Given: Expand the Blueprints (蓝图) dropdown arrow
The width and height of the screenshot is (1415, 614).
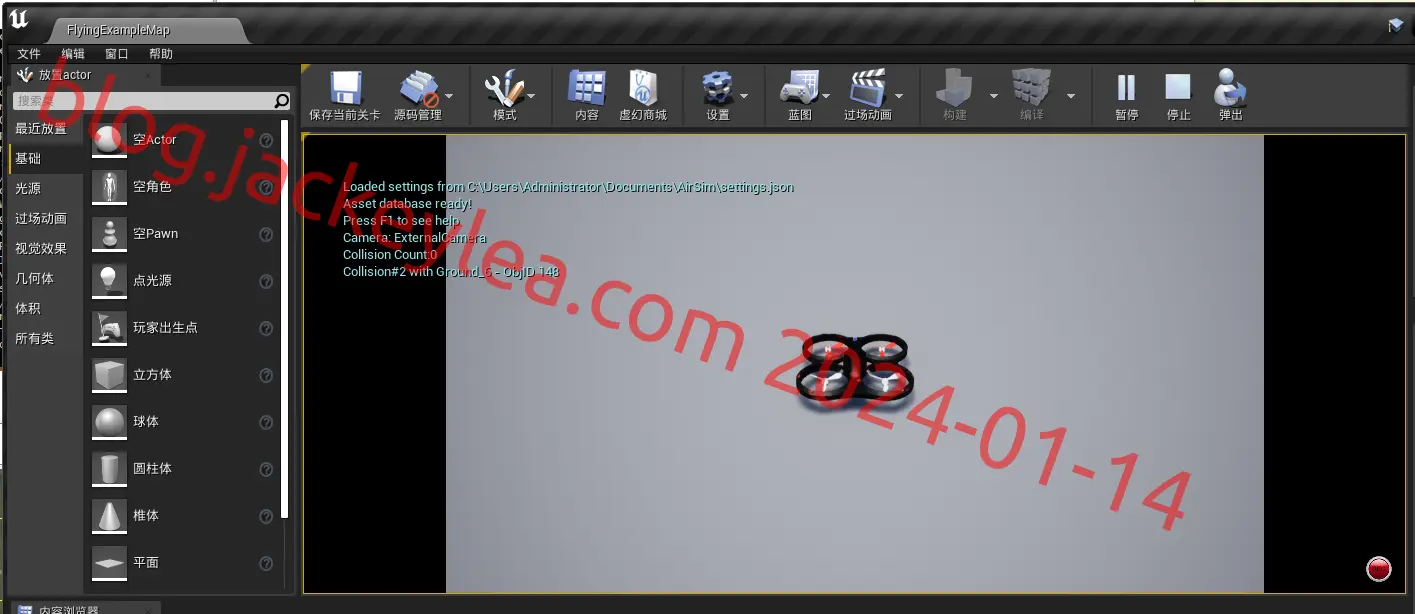Looking at the screenshot, I should 826,96.
